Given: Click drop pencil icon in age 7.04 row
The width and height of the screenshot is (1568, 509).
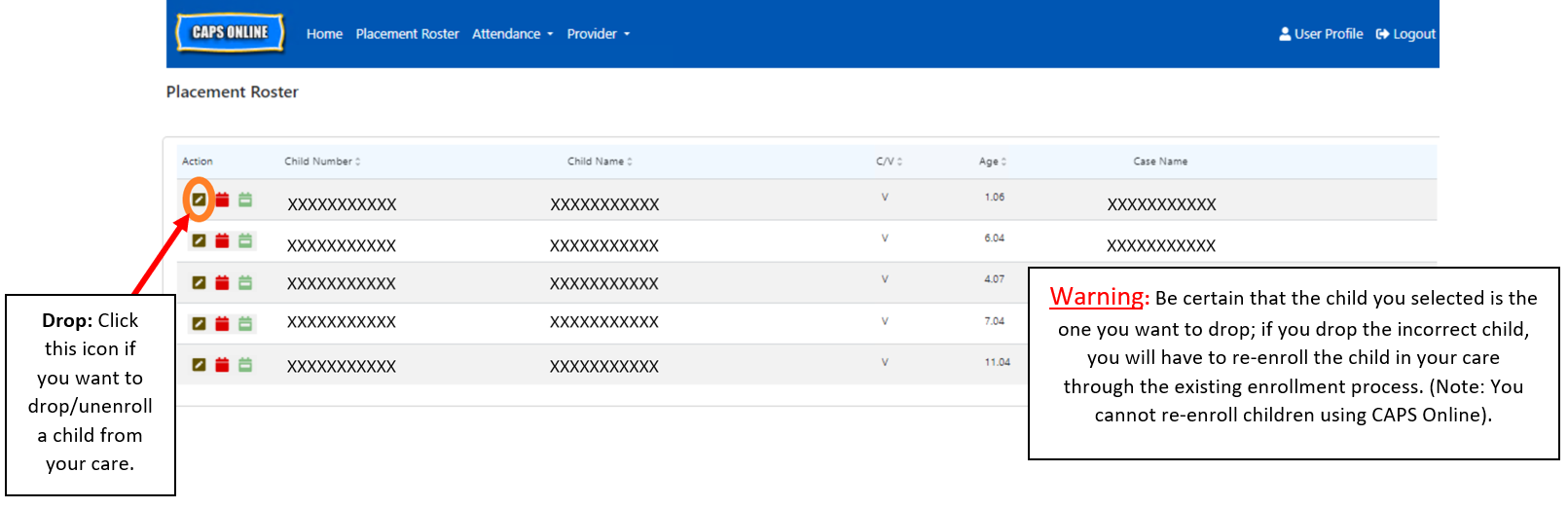Looking at the screenshot, I should tap(199, 323).
